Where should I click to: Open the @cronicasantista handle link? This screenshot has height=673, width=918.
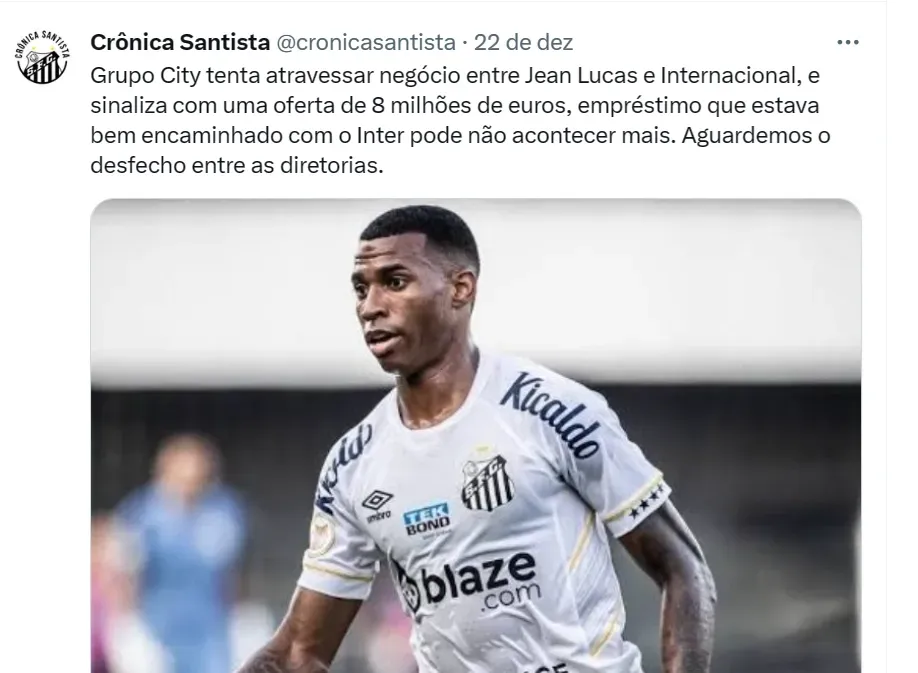click(x=365, y=42)
